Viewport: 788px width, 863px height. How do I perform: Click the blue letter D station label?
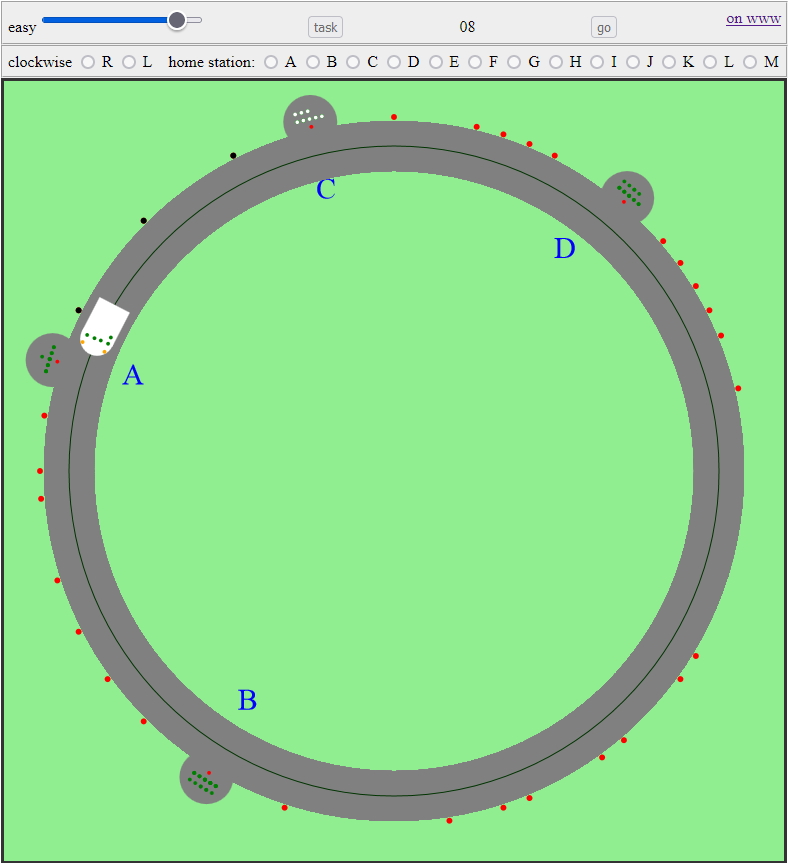pos(565,249)
